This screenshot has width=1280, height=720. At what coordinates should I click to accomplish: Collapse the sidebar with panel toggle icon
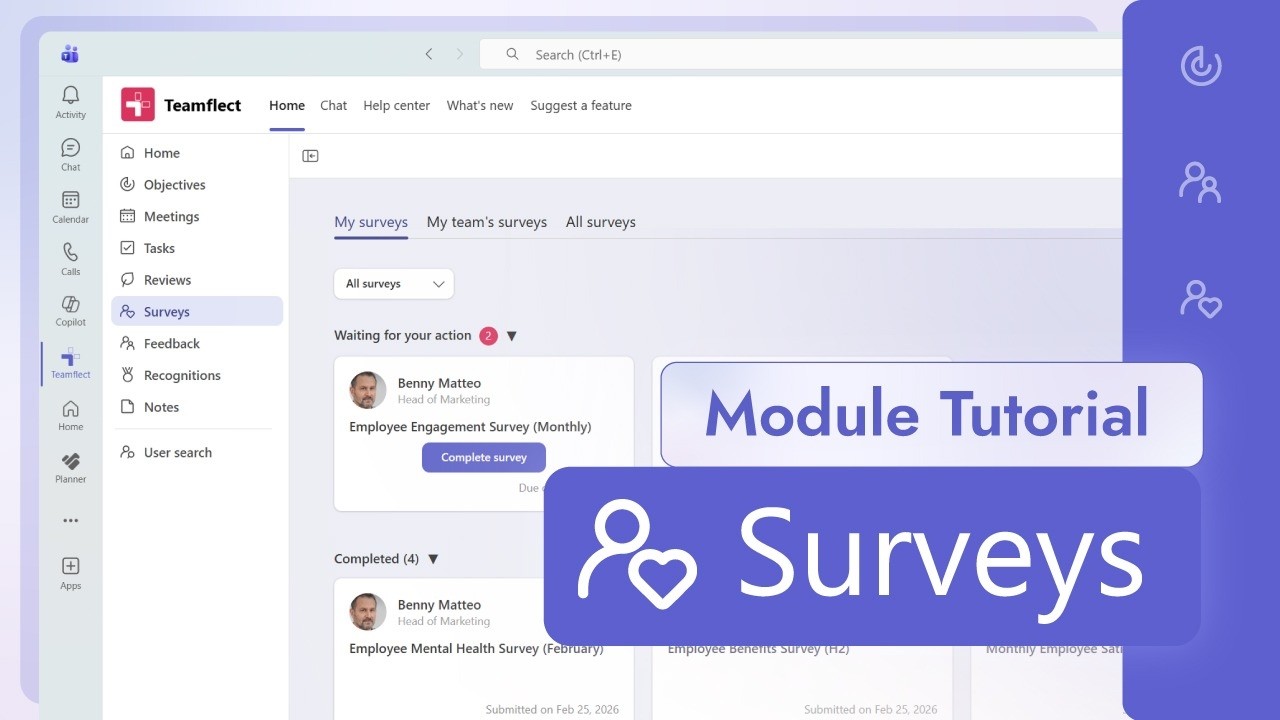click(x=310, y=156)
